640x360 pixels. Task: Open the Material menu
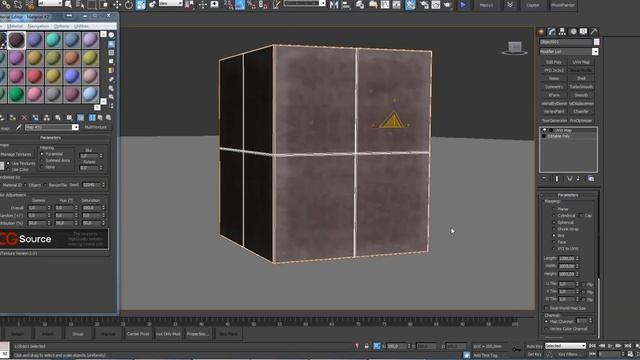[x=15, y=26]
